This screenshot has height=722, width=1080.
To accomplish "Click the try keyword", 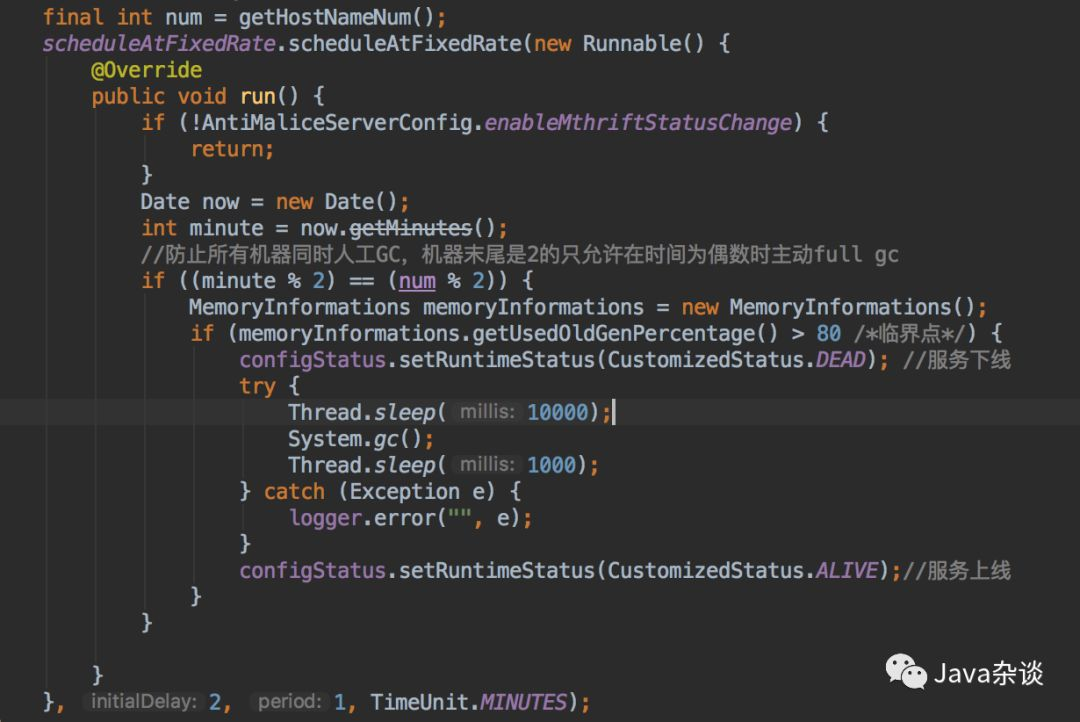I will point(257,386).
